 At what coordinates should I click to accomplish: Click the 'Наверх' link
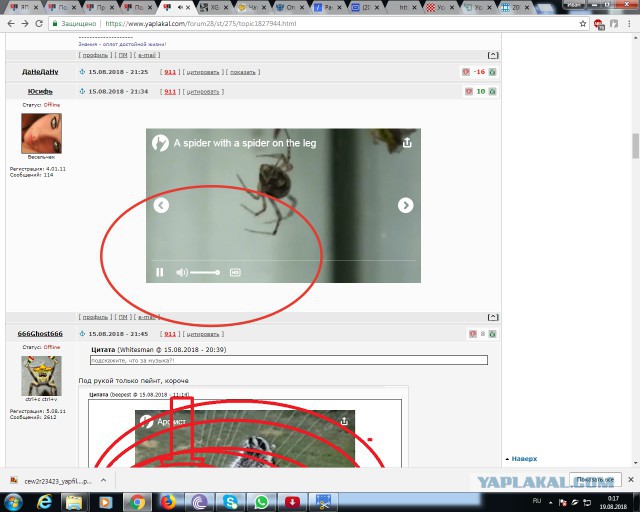pyautogui.click(x=524, y=459)
